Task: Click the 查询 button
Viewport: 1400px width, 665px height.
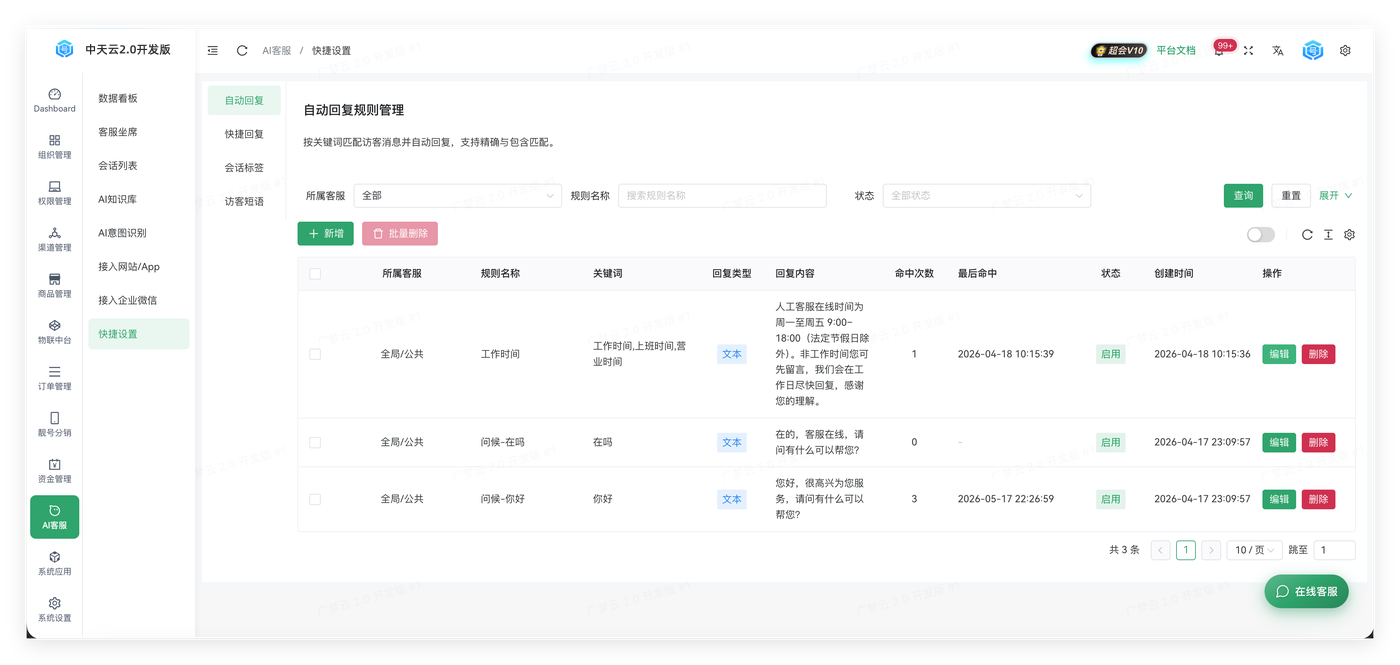Action: tap(1243, 196)
